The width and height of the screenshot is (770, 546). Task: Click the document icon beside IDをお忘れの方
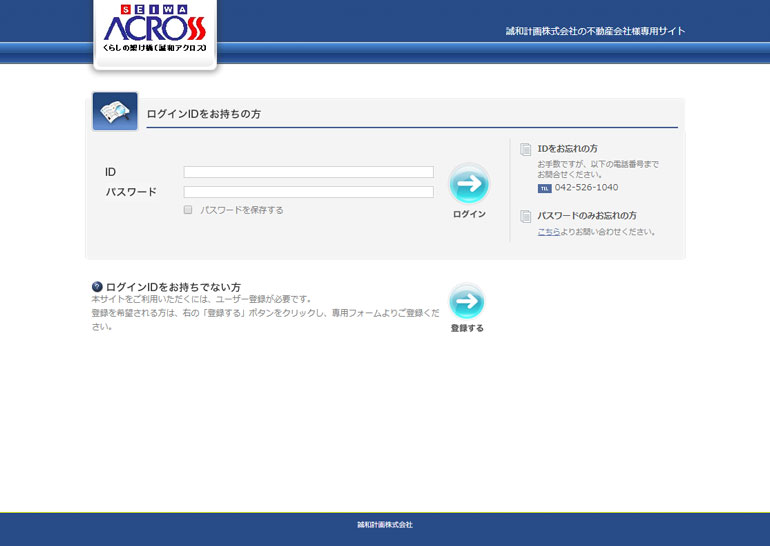[525, 149]
